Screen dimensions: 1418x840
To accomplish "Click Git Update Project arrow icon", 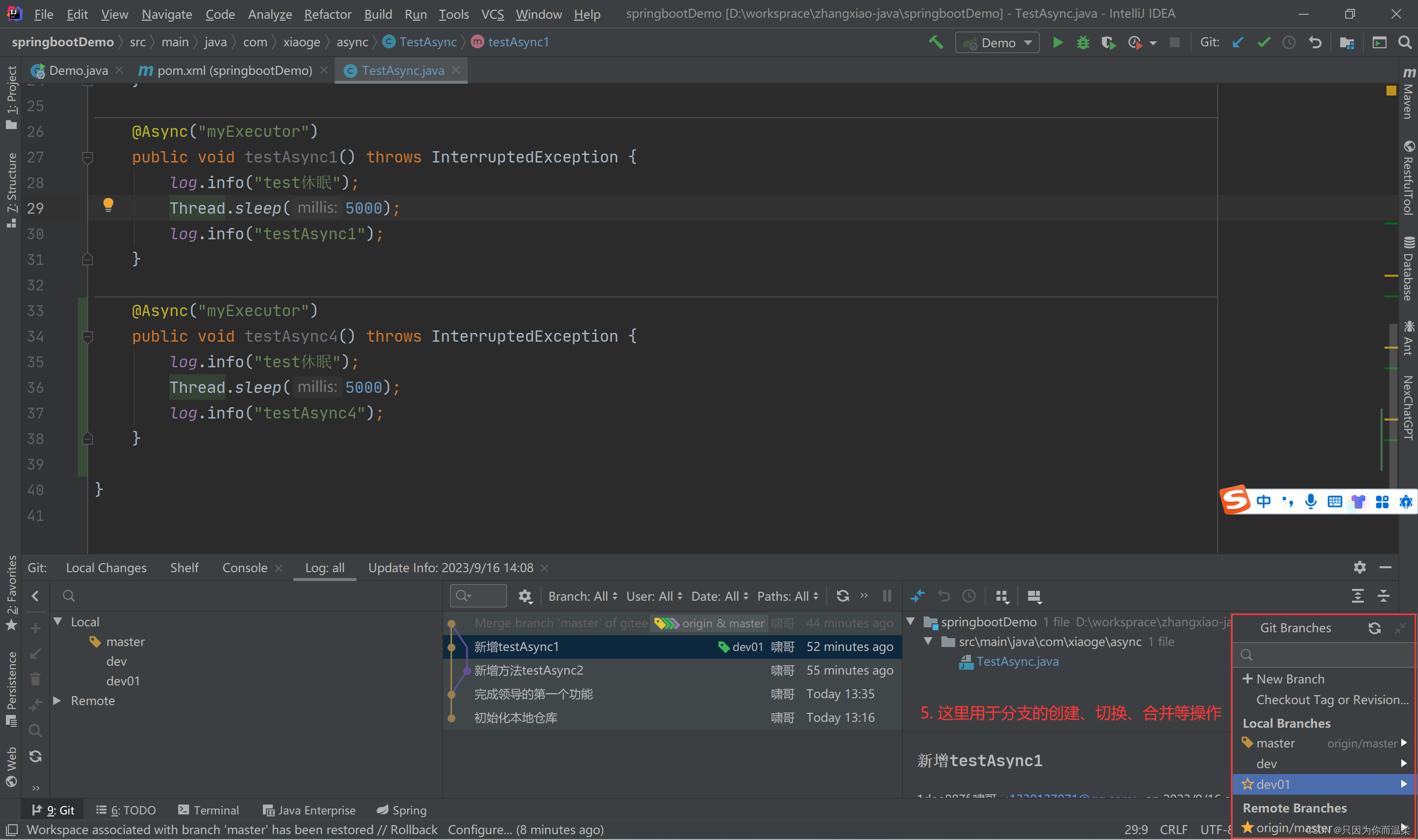I will pos(1237,42).
